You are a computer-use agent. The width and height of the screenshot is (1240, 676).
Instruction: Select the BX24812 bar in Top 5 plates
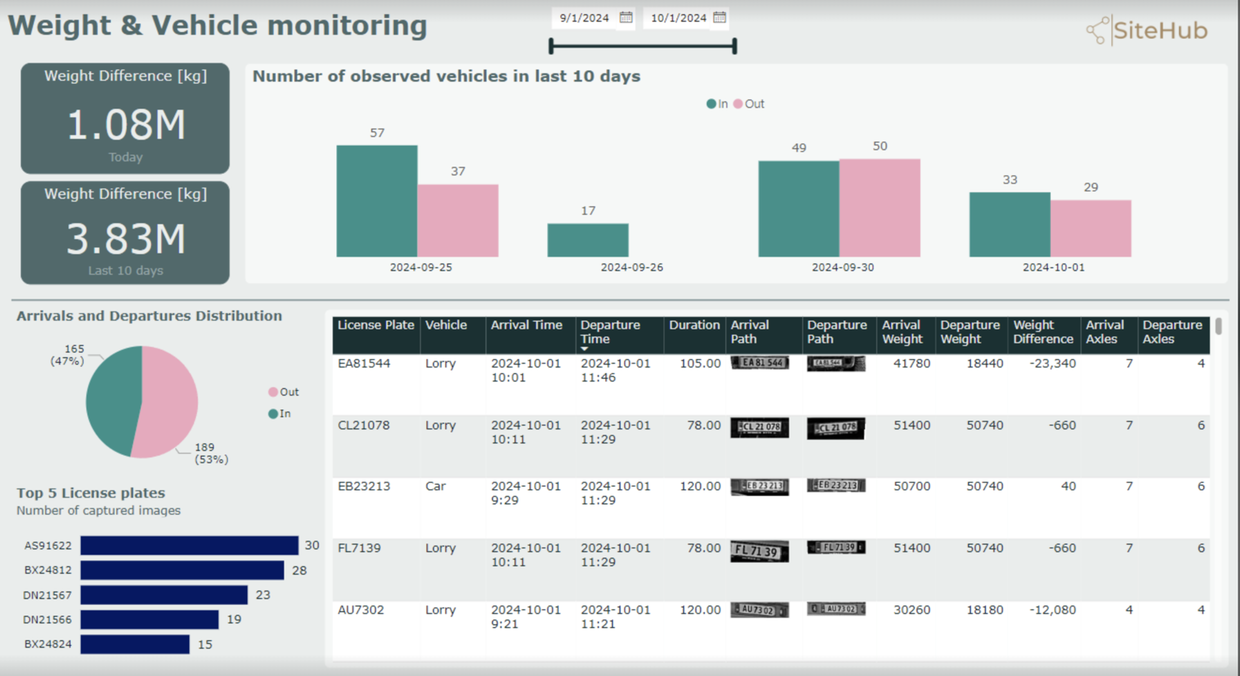pos(183,570)
